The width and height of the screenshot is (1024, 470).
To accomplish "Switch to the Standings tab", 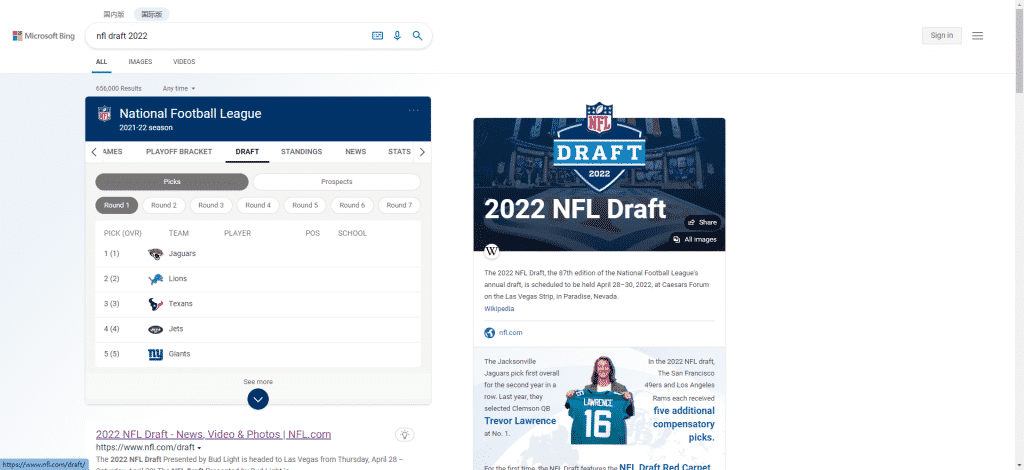I will (301, 152).
